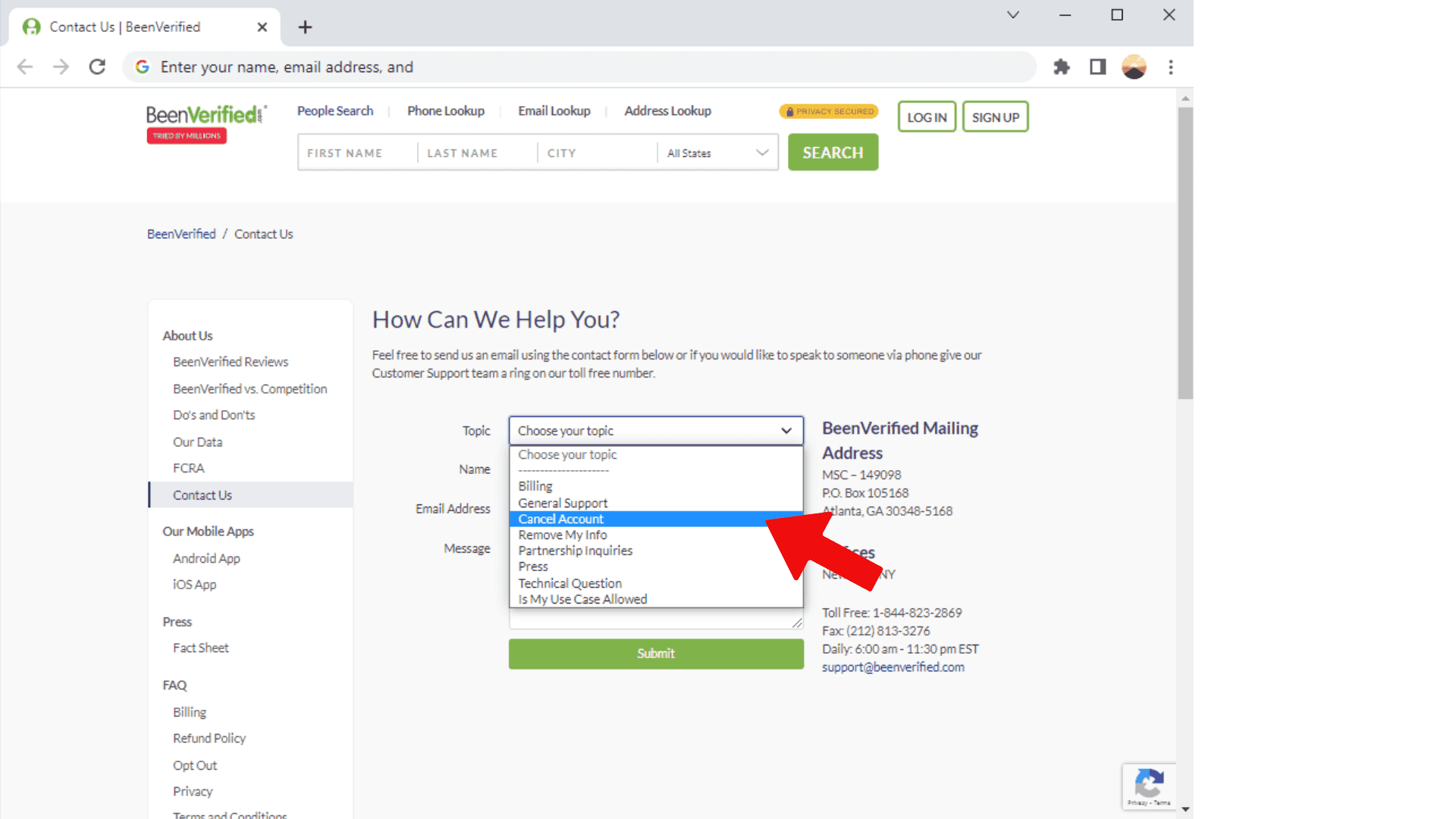Close the Contact Us browser tab
The height and width of the screenshot is (819, 1456).
(x=262, y=27)
